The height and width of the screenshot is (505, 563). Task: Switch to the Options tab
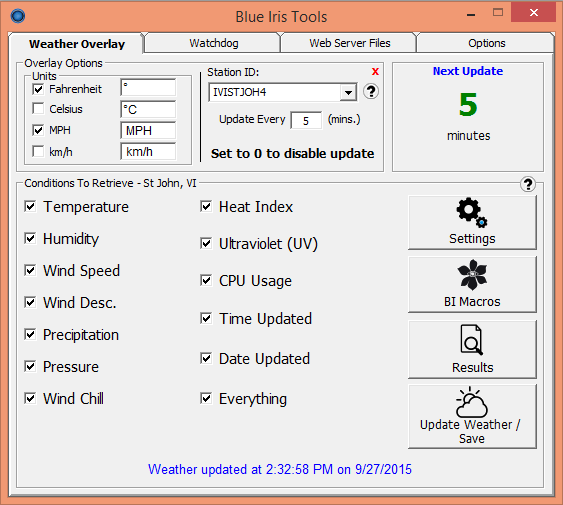coord(486,43)
